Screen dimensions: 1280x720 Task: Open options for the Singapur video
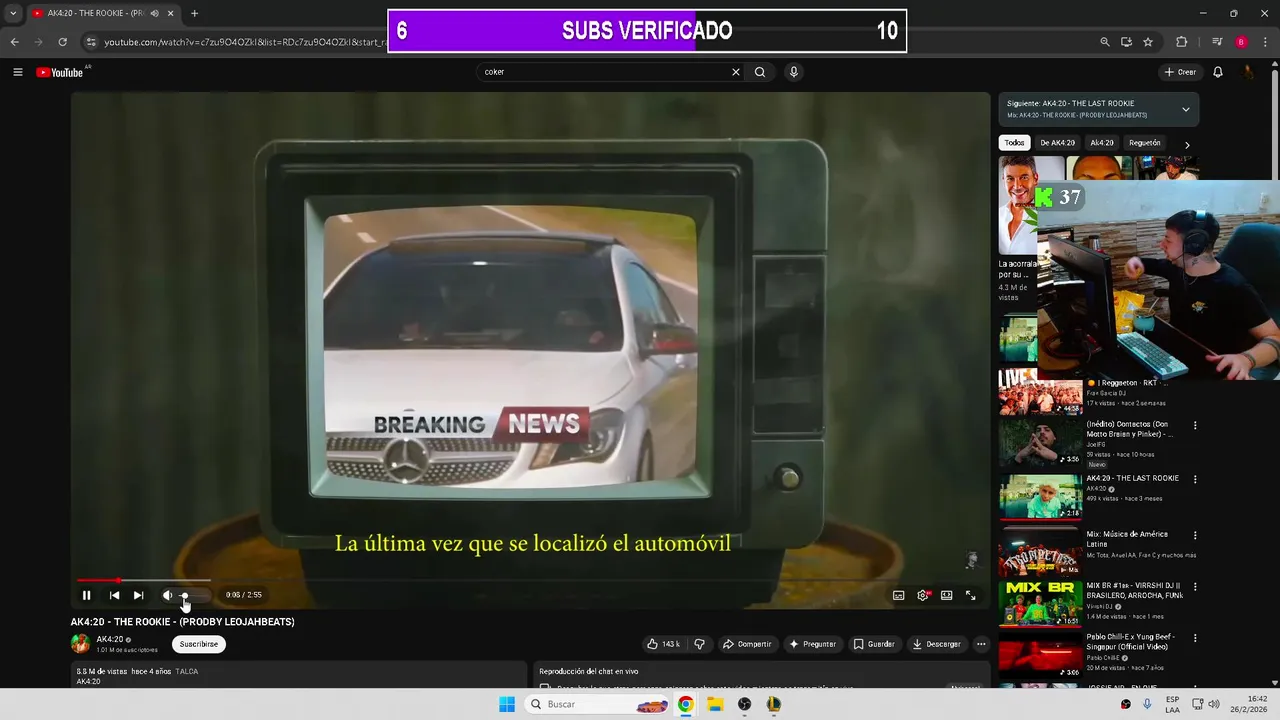(x=1194, y=637)
